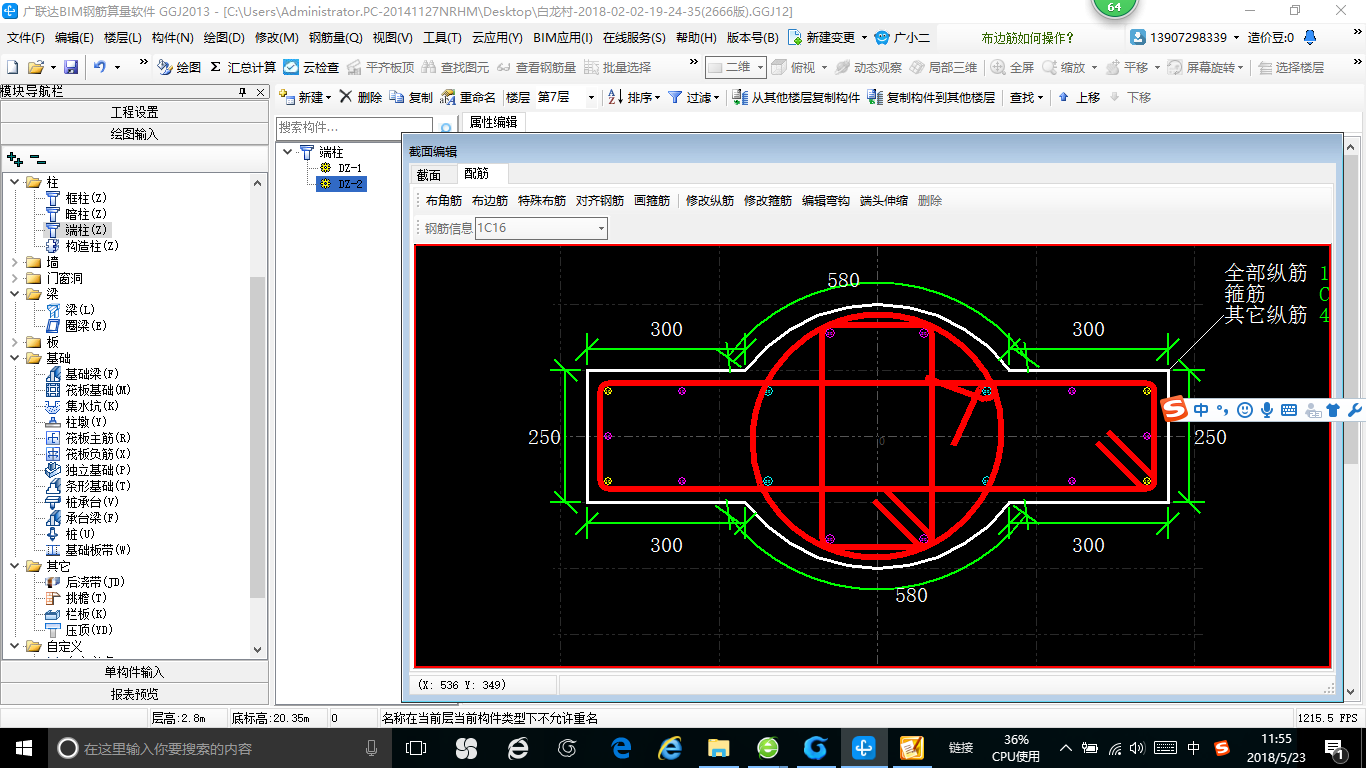Expand the 板 folder

(x=15, y=342)
